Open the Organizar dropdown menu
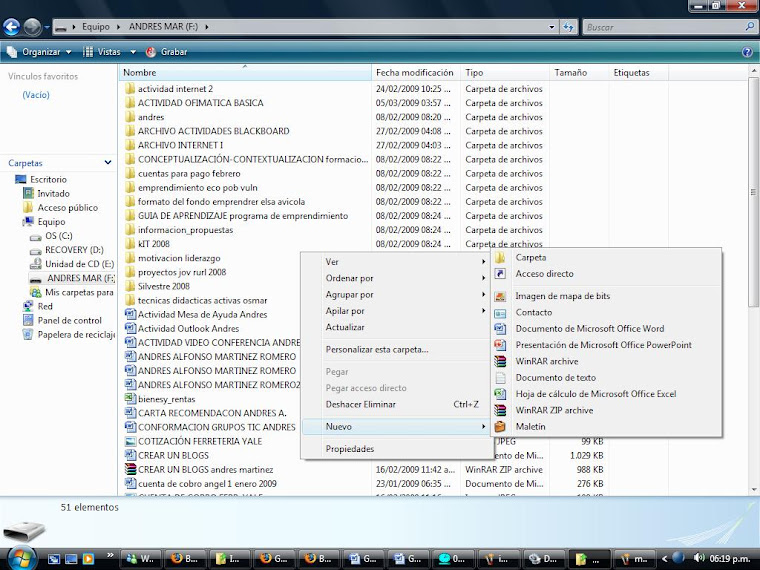 pos(40,52)
